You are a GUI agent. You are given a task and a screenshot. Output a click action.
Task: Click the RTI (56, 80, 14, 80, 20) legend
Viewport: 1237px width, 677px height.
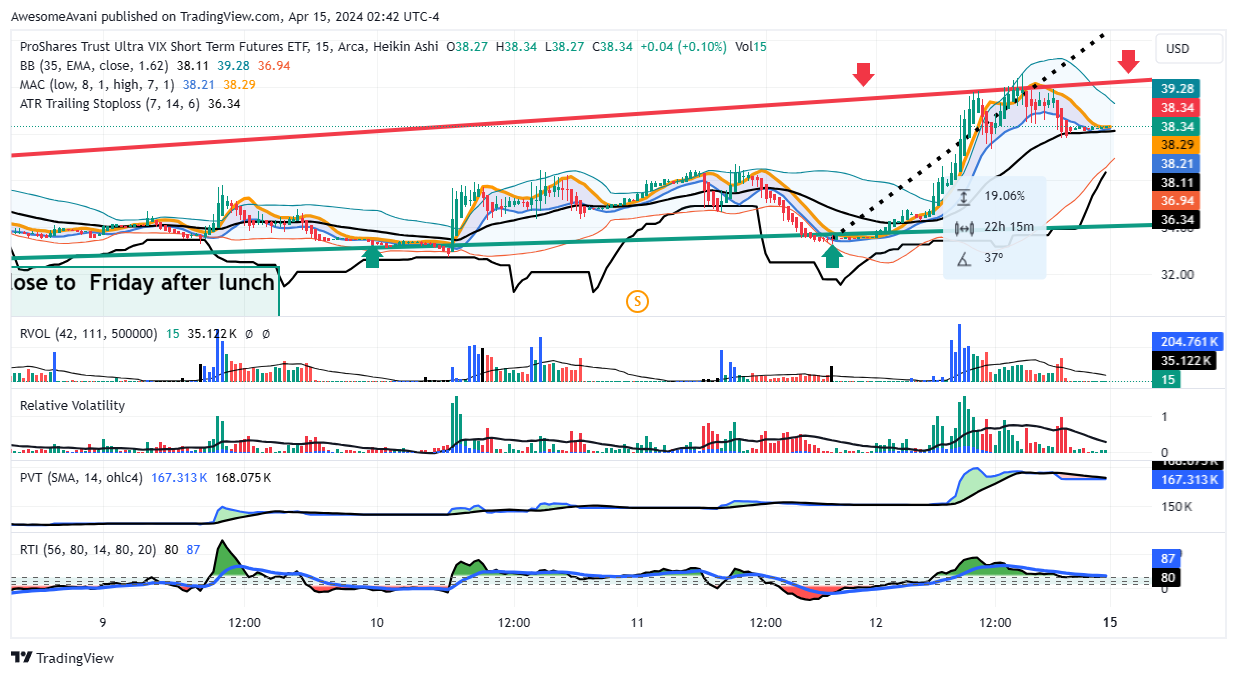(88, 549)
